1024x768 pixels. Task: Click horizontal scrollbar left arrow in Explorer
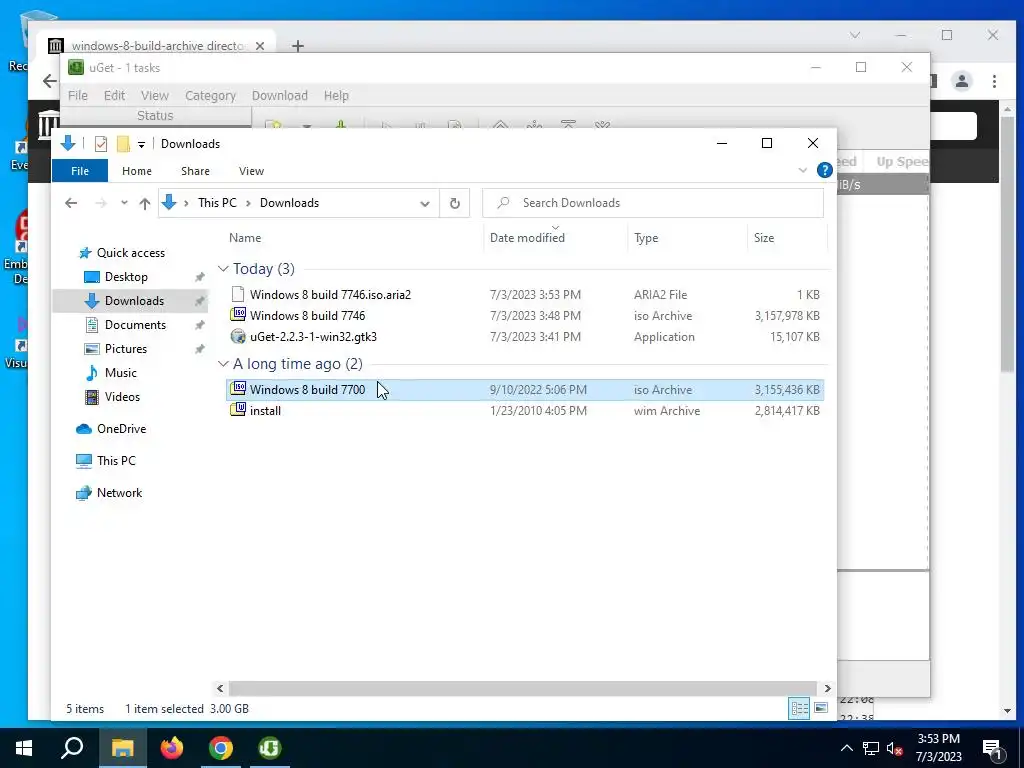click(220, 688)
